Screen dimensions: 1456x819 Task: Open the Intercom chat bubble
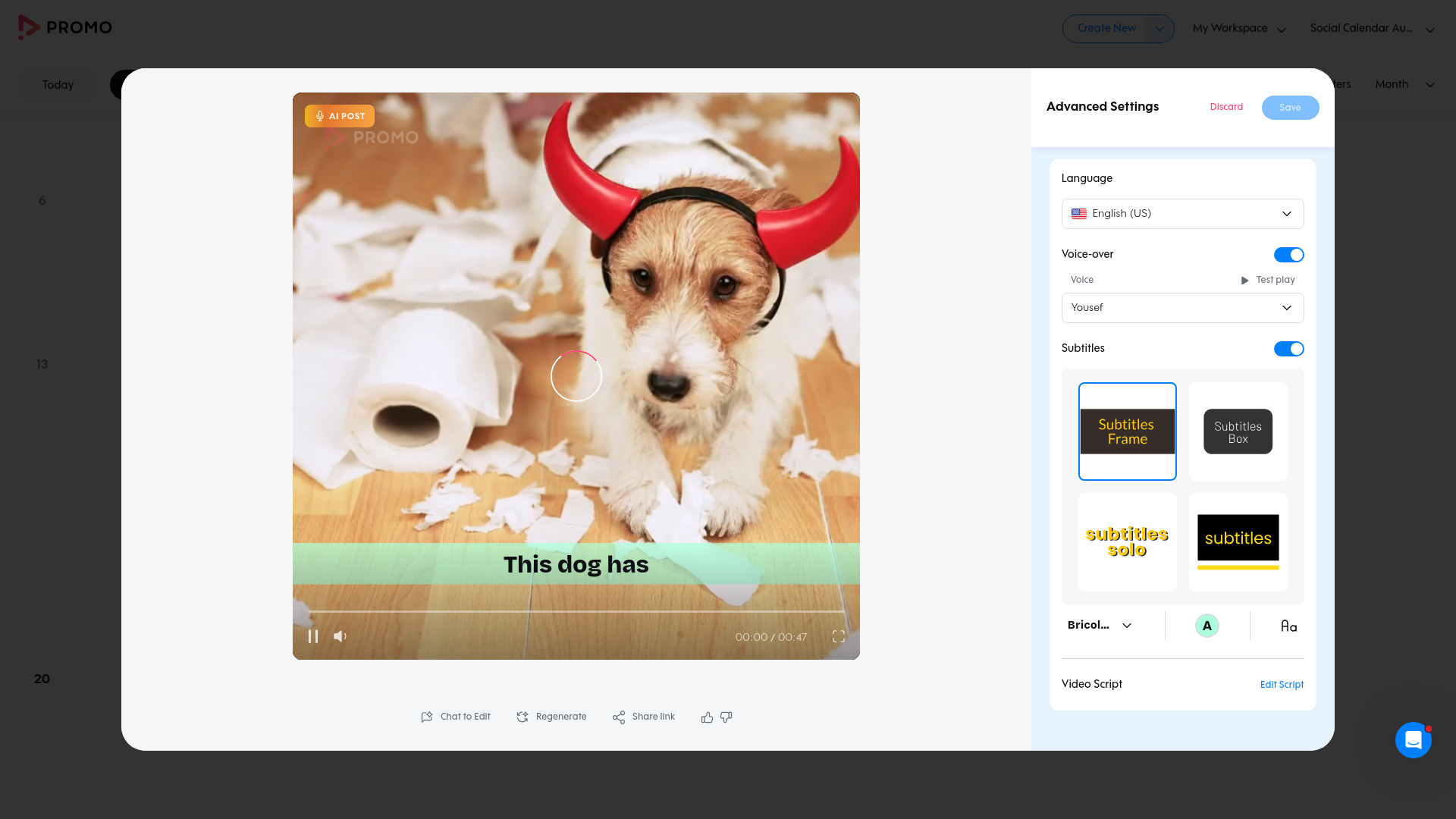[1414, 740]
